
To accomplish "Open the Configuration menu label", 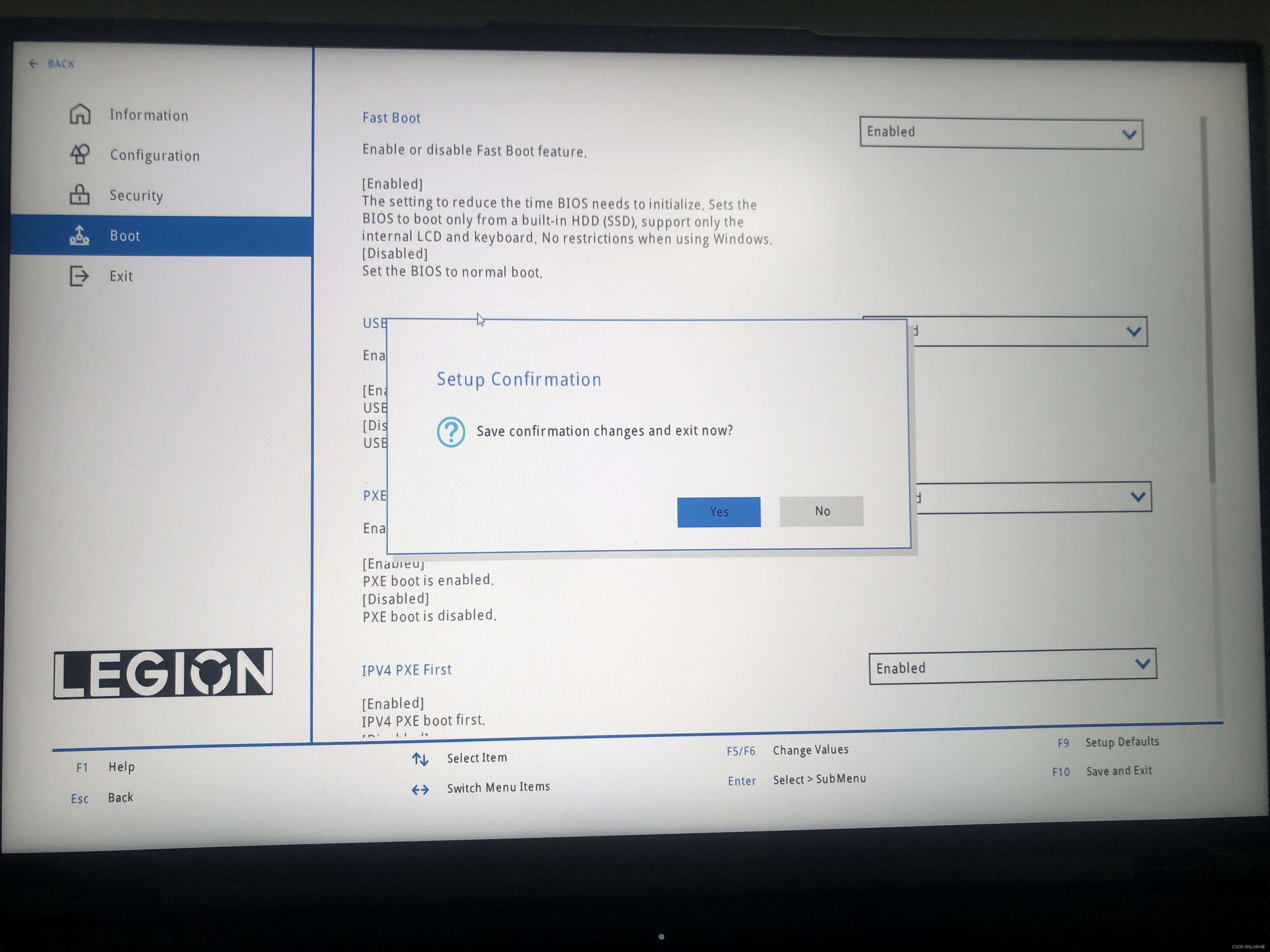I will [x=154, y=156].
